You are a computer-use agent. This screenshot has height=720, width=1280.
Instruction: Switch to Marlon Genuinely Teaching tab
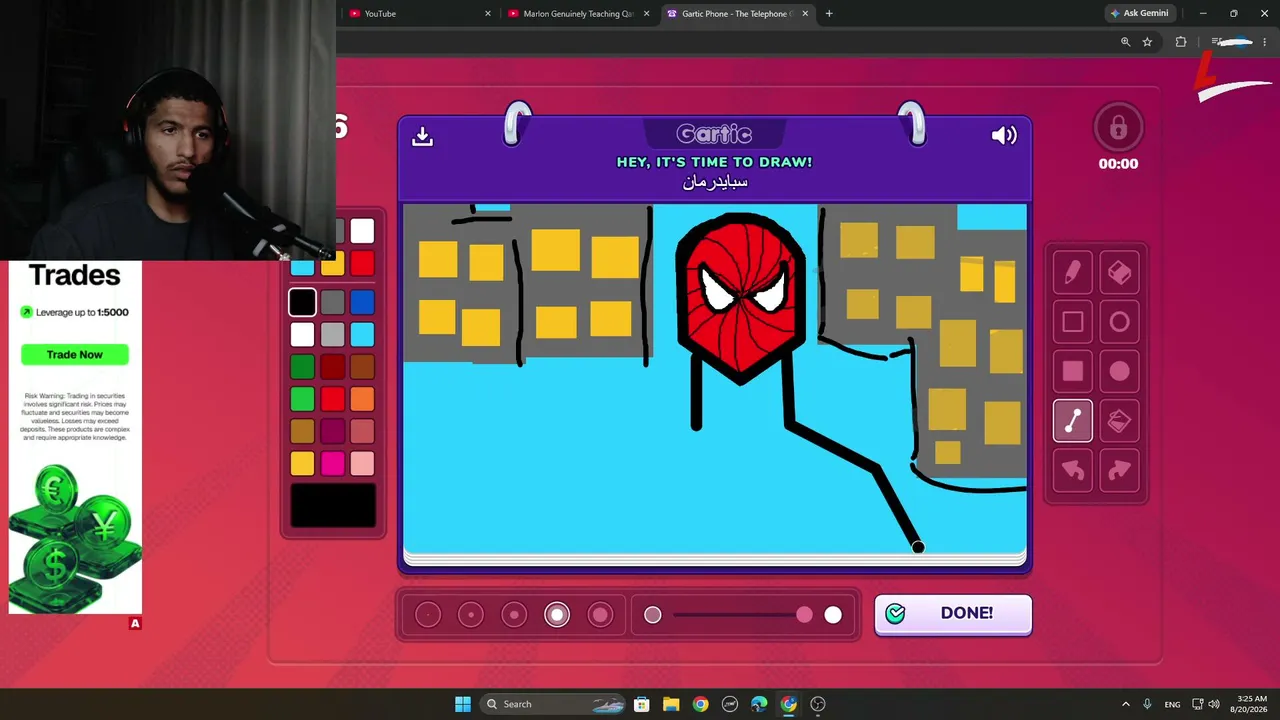(578, 14)
